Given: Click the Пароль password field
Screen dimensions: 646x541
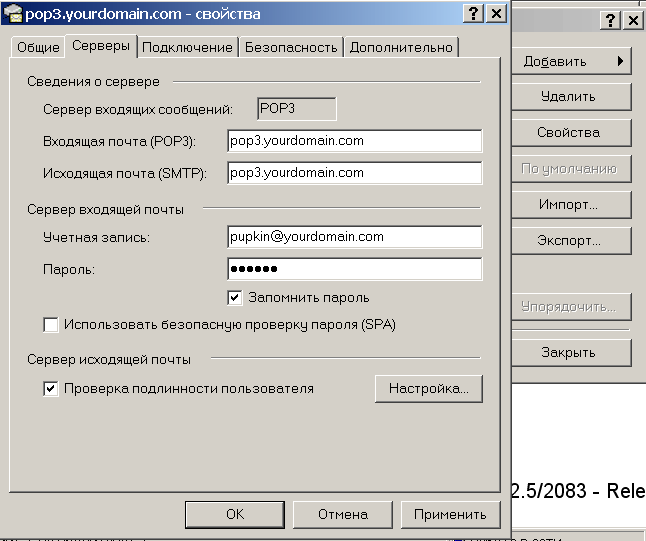Looking at the screenshot, I should pos(354,269).
